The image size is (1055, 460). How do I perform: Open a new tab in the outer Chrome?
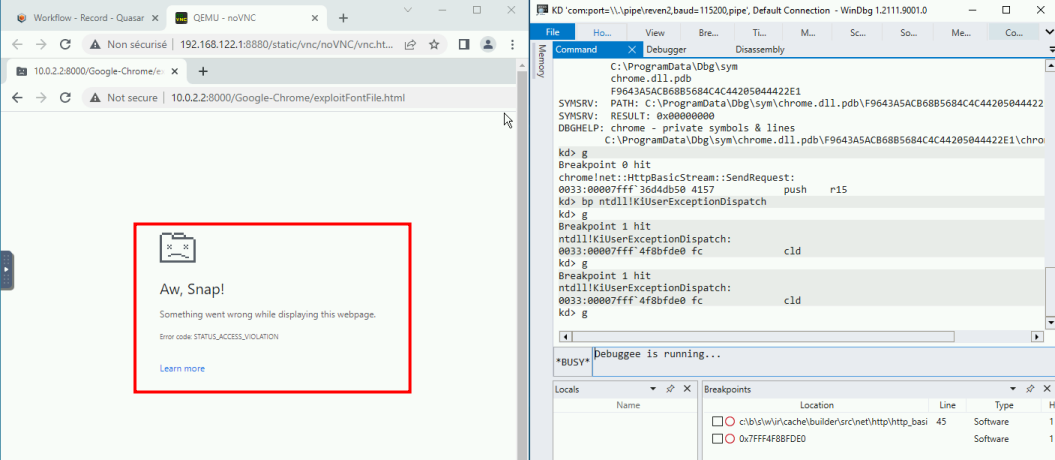pos(343,18)
